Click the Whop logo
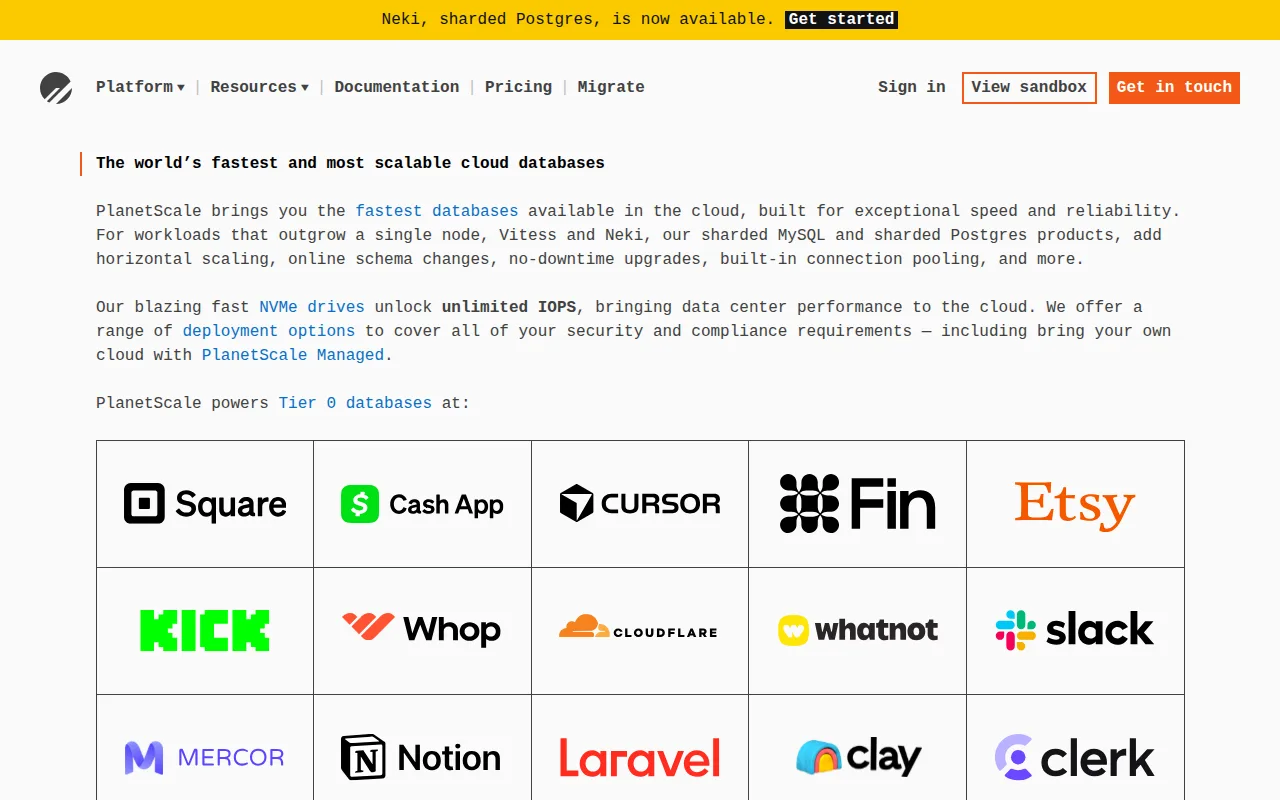The width and height of the screenshot is (1280, 800). click(422, 630)
